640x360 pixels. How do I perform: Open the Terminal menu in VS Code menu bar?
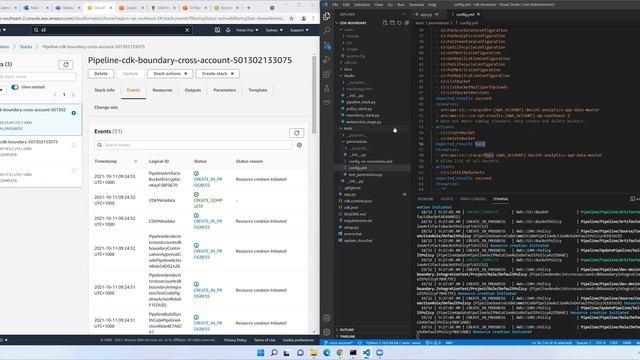416,4
